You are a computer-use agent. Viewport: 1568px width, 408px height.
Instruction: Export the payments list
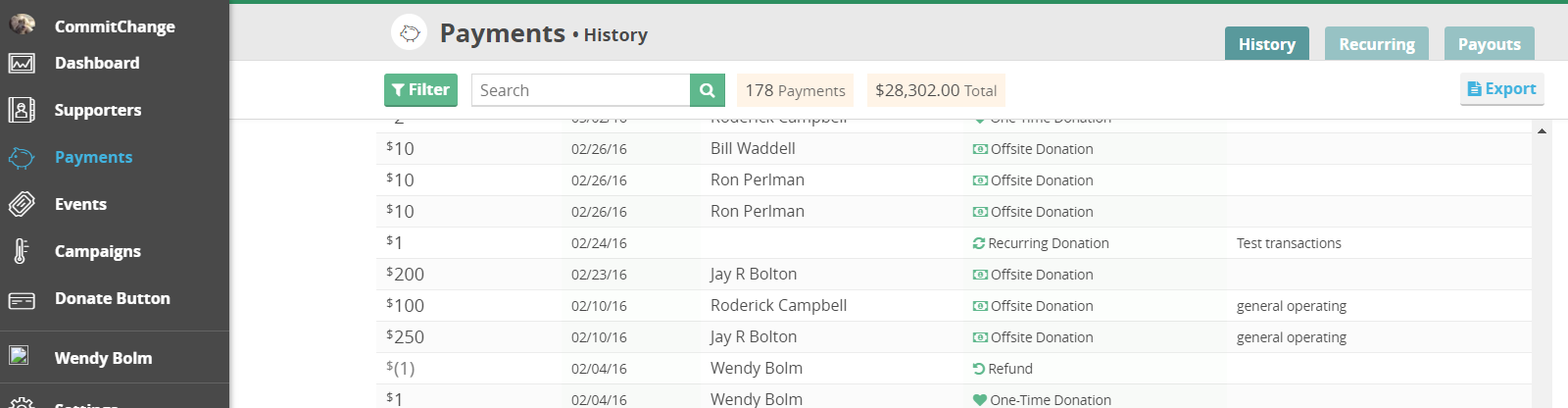1501,89
